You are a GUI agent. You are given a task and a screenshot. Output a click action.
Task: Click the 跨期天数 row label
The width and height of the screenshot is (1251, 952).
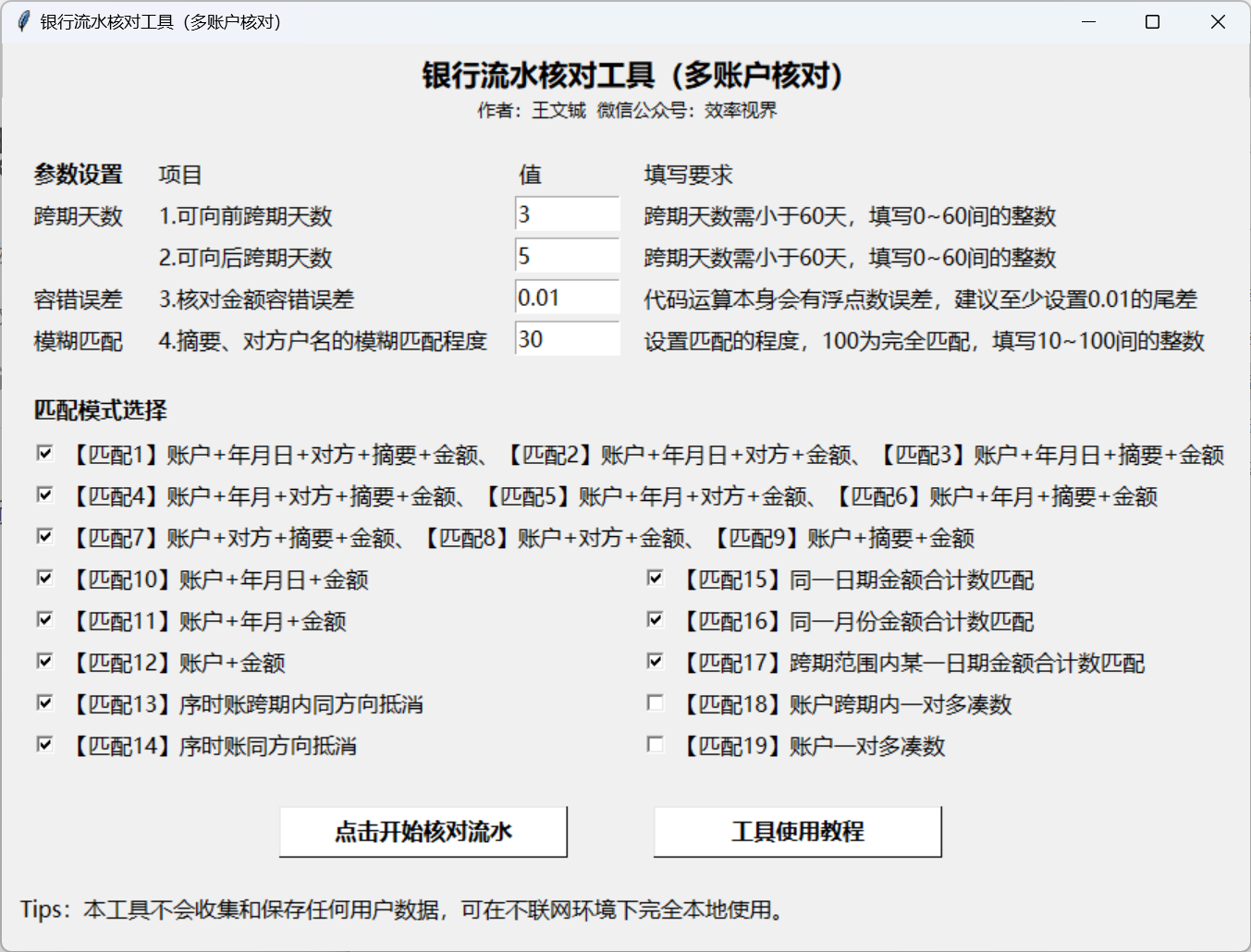pos(79,216)
